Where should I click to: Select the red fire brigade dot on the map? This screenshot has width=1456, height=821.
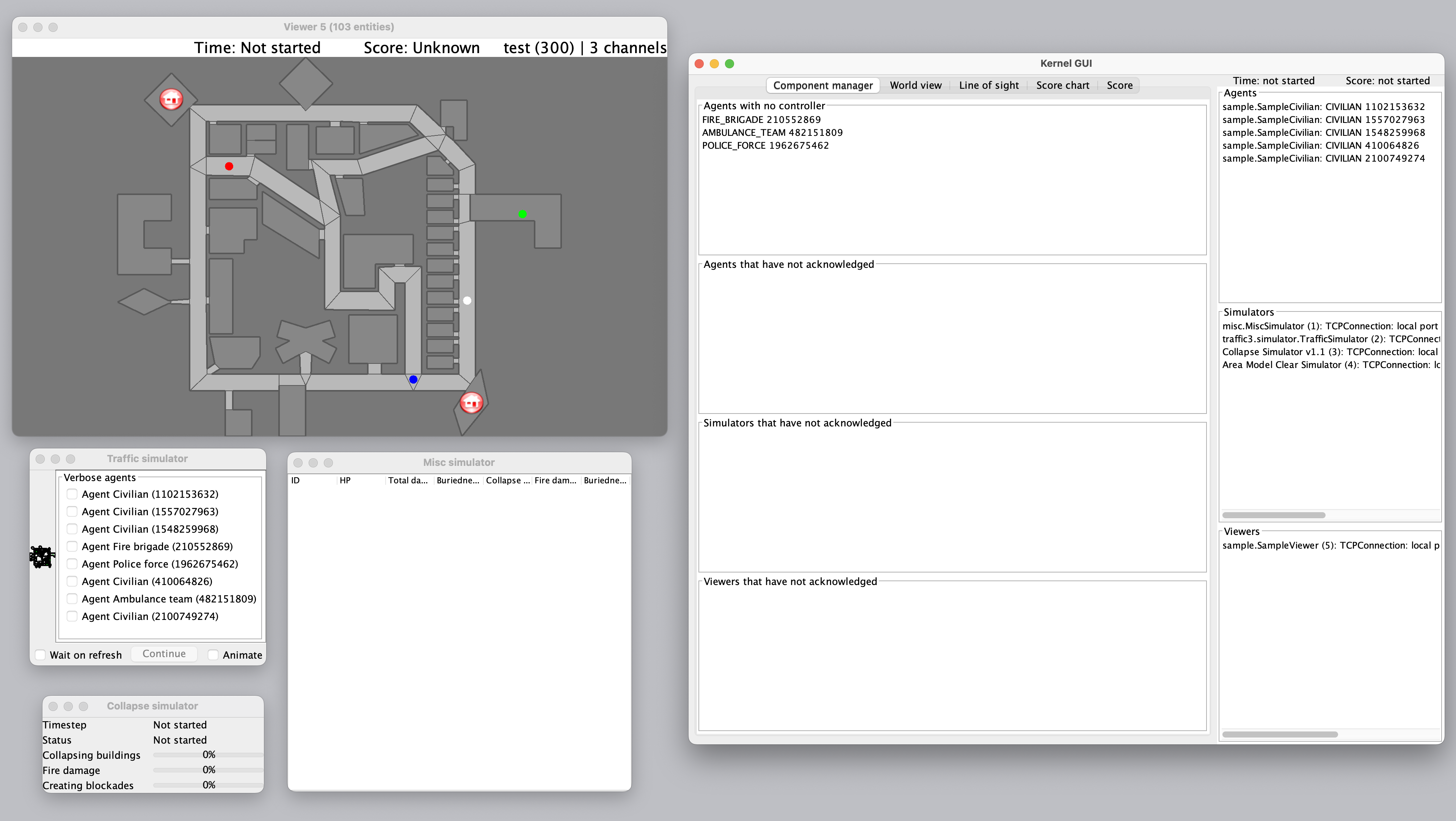click(229, 166)
